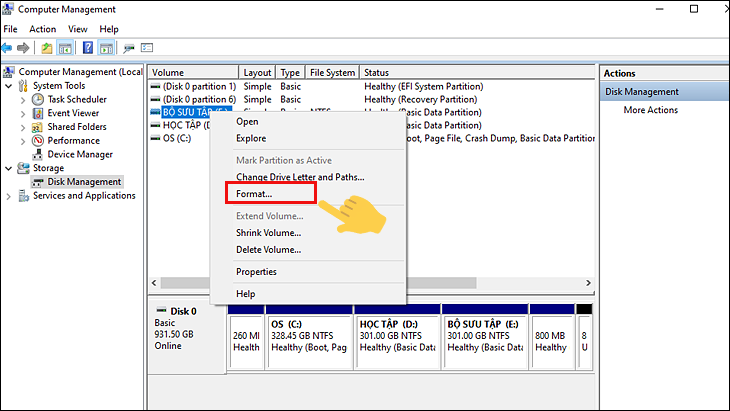The image size is (730, 411).
Task: Click the Shared Folders icon in tree
Action: coord(38,127)
